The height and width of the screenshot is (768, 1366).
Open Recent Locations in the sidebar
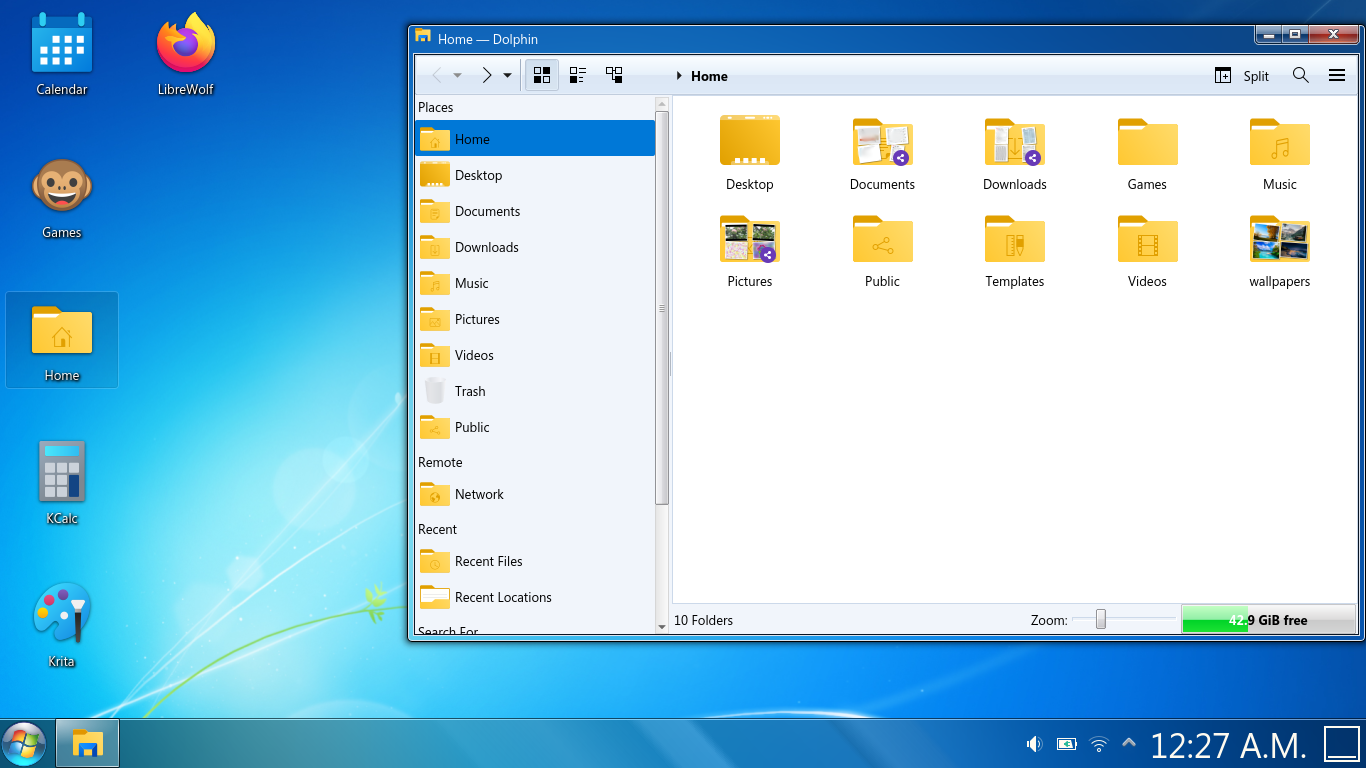tap(501, 597)
